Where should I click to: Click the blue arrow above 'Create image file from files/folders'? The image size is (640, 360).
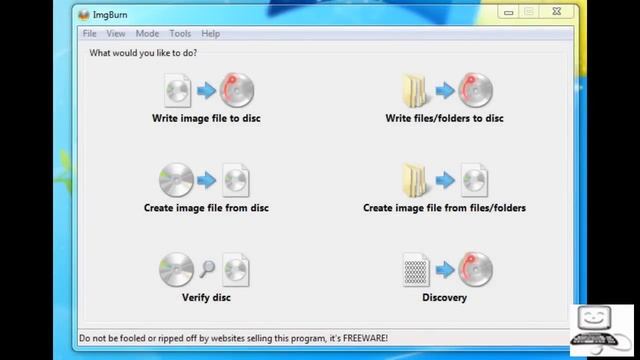[445, 180]
